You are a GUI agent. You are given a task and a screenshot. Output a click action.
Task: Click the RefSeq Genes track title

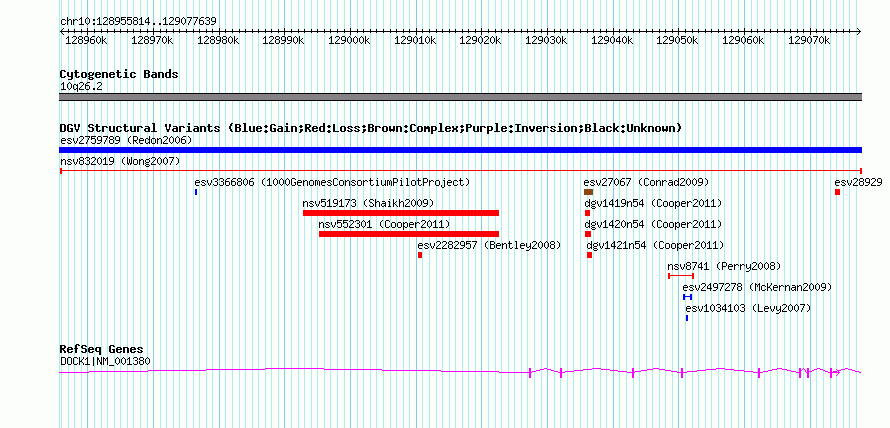[x=101, y=349]
